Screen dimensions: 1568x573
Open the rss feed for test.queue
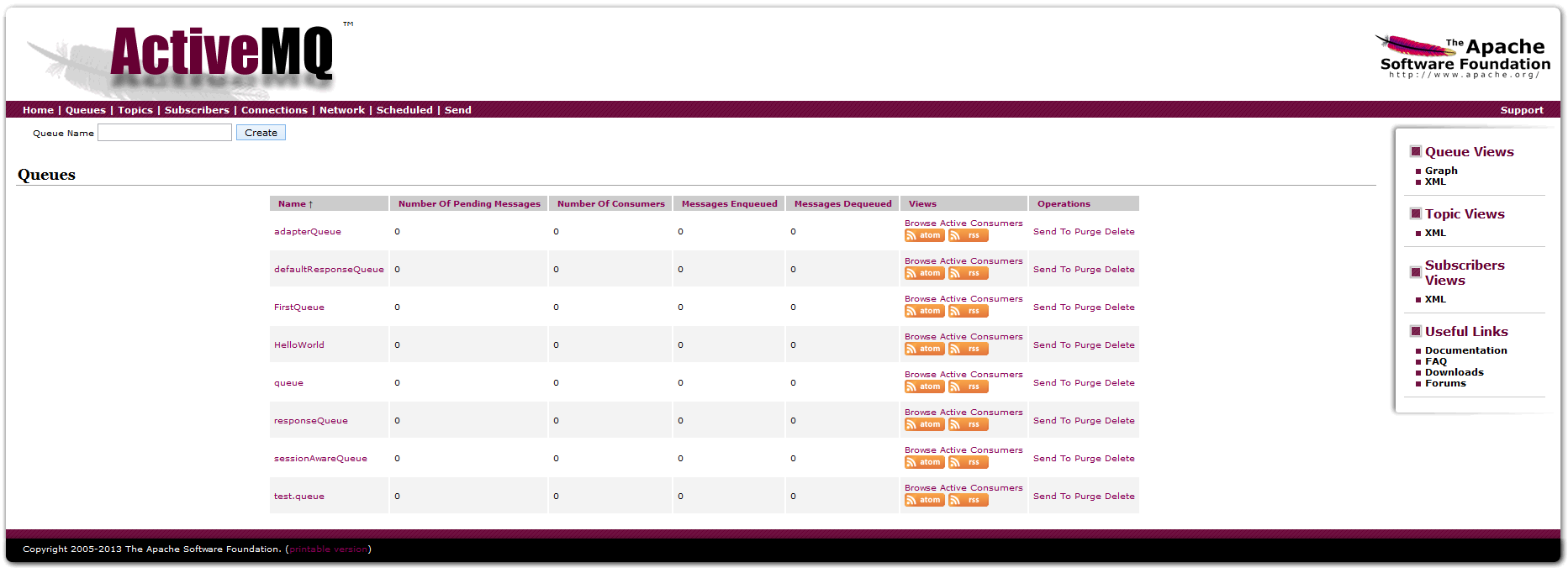pyautogui.click(x=968, y=501)
